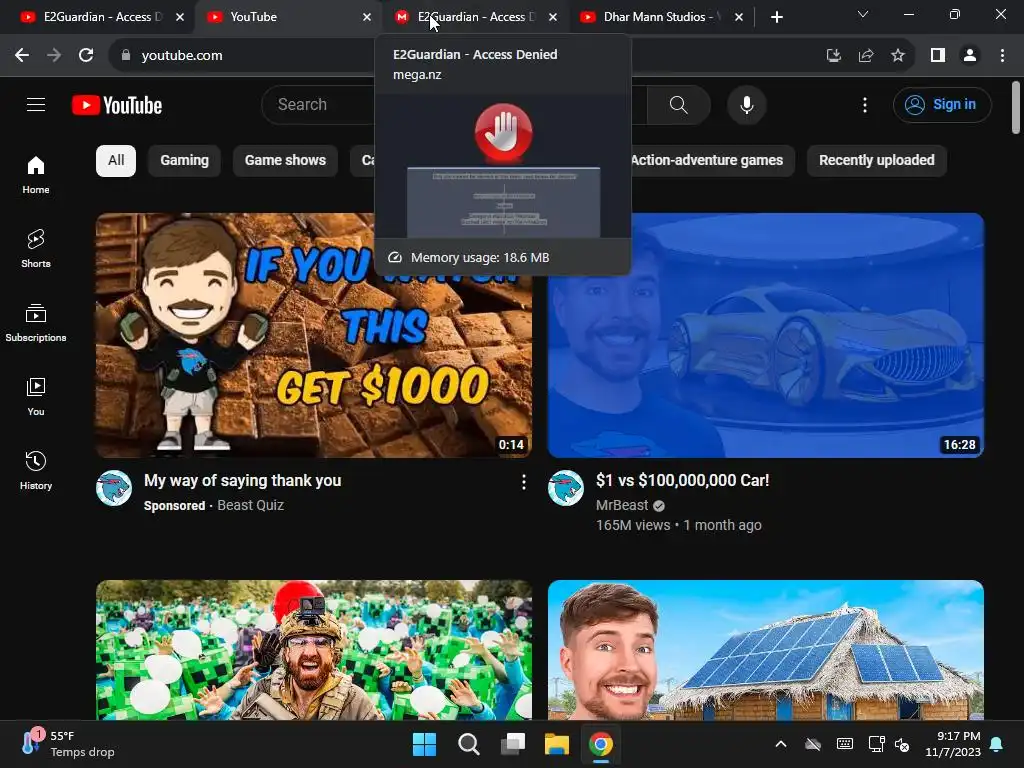The height and width of the screenshot is (768, 1024).
Task: Open tab search dropdown arrow
Action: [x=863, y=14]
